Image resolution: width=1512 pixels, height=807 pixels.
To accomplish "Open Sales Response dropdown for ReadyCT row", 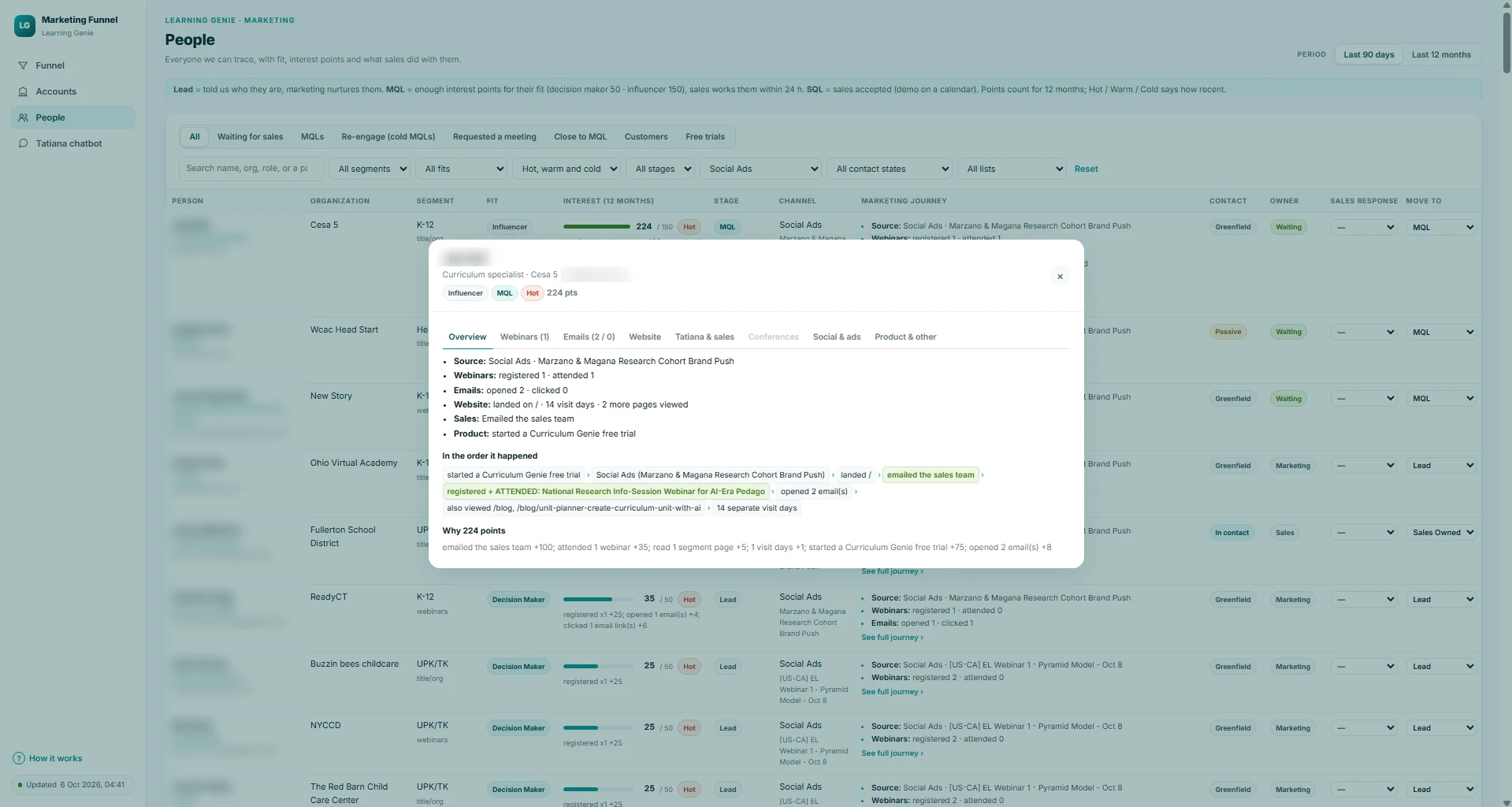I will pos(1364,600).
